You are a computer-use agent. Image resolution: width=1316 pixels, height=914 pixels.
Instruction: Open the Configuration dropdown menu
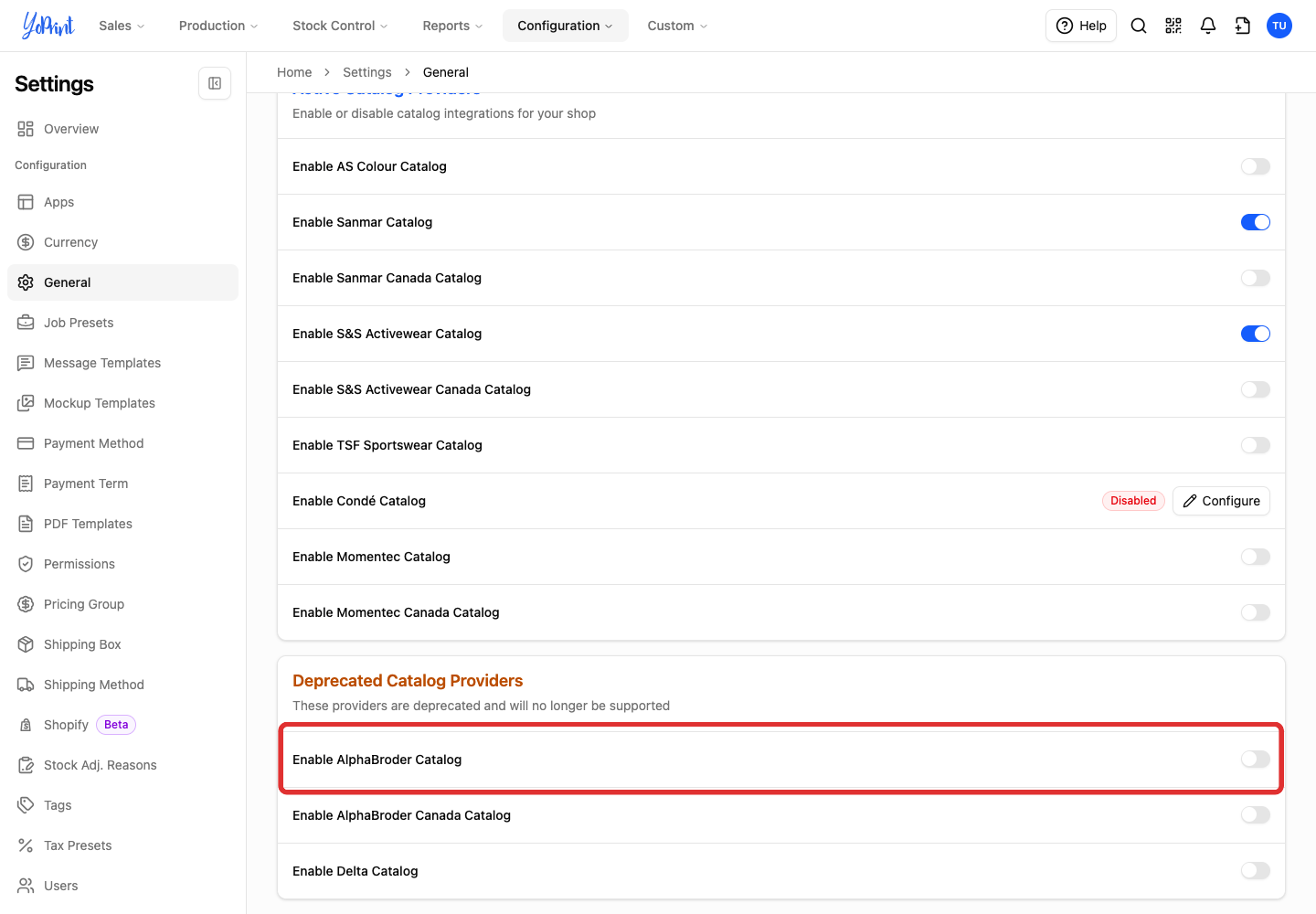pos(565,26)
